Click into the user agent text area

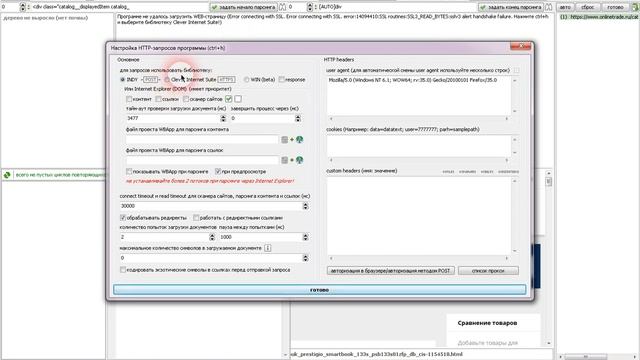click(x=419, y=96)
